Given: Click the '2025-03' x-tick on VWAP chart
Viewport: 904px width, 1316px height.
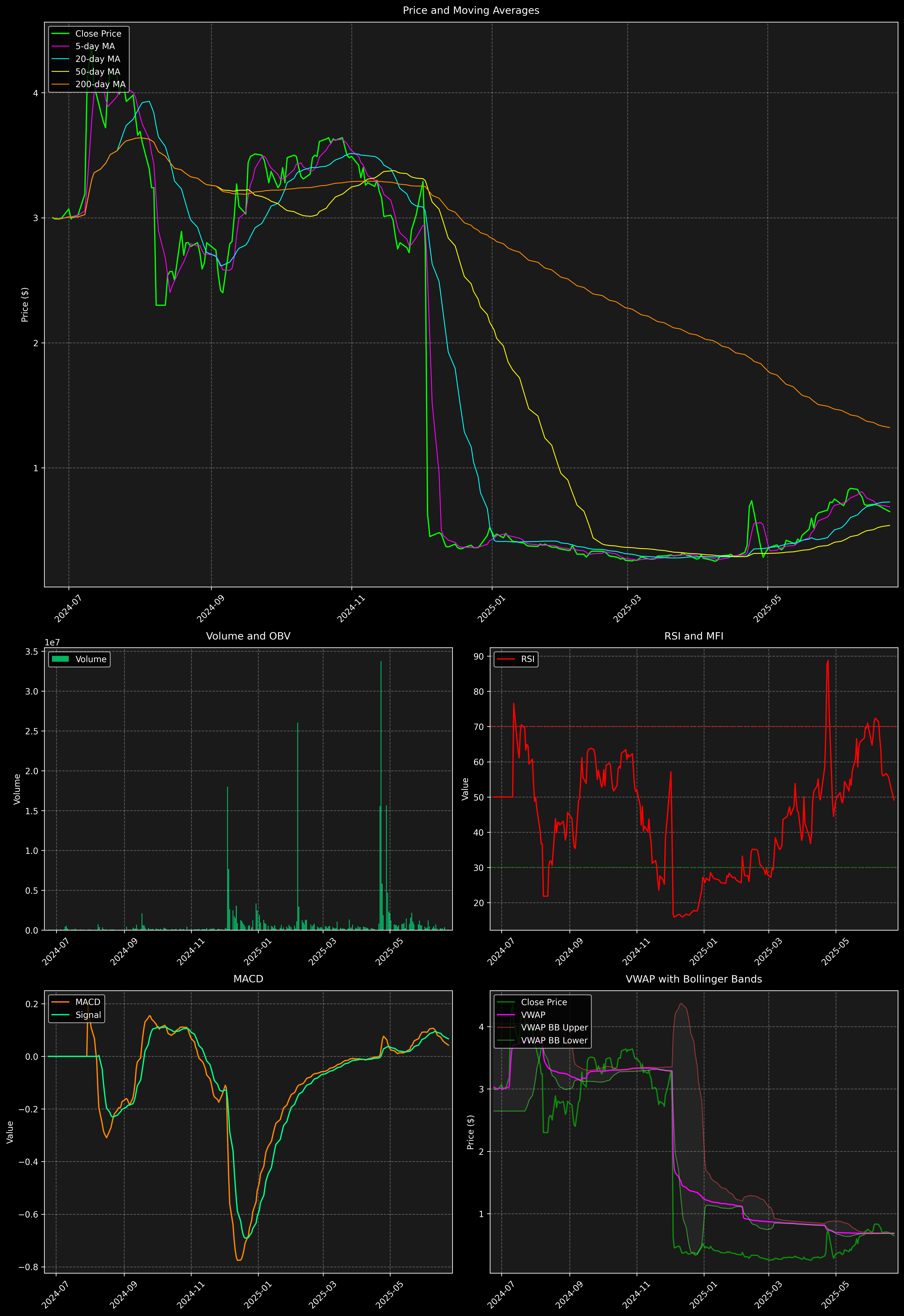Looking at the screenshot, I should coord(768,1295).
